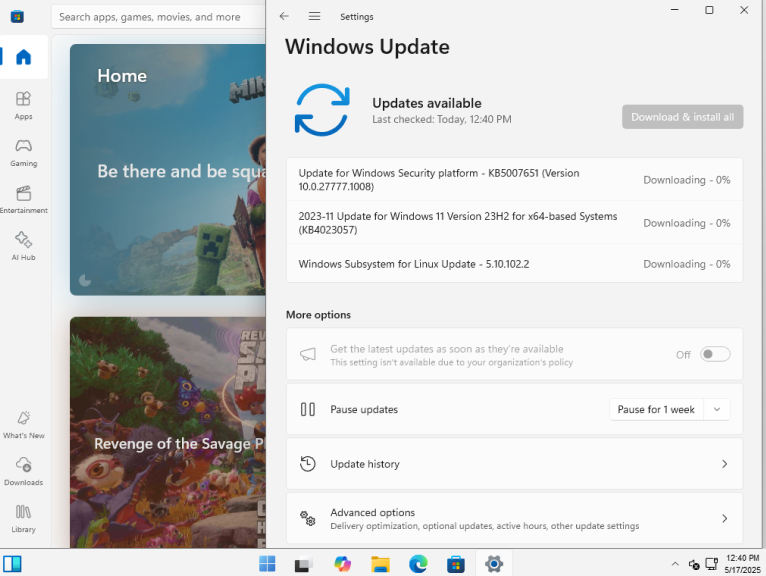The image size is (766, 576).
Task: Open Widgets panel from taskbar corner
Action: point(12,564)
